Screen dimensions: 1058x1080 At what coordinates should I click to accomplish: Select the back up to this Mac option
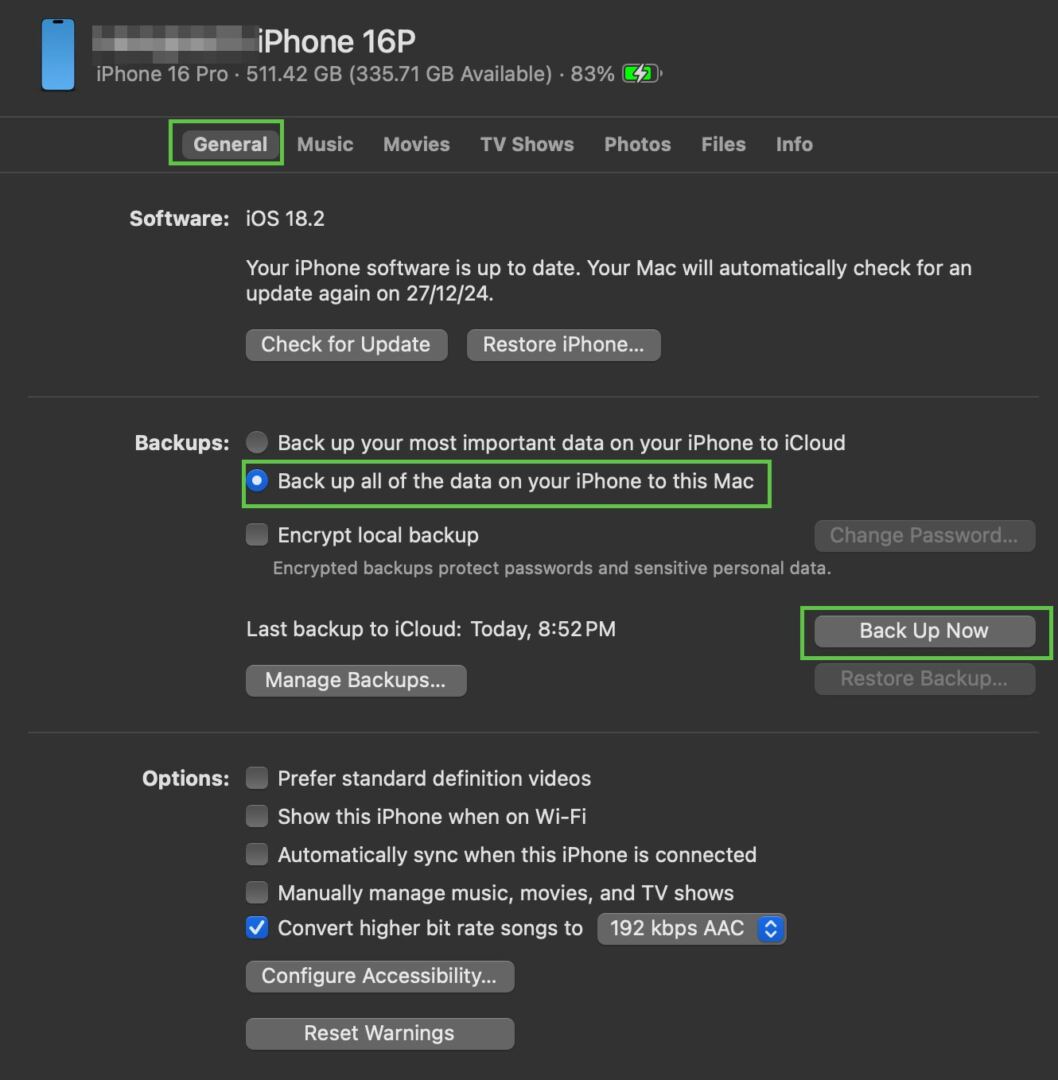pyautogui.click(x=258, y=481)
